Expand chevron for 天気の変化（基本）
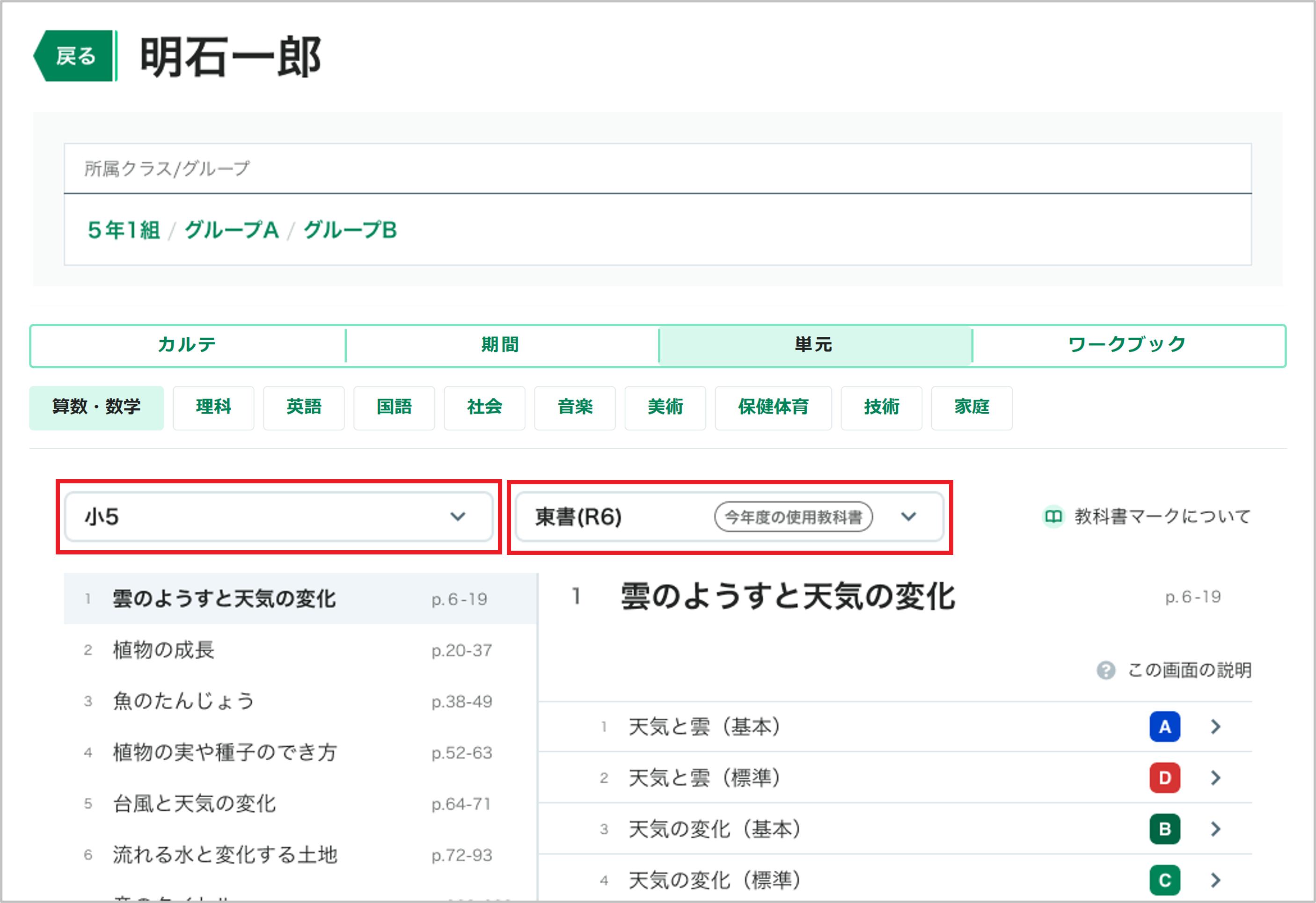 (x=1216, y=830)
